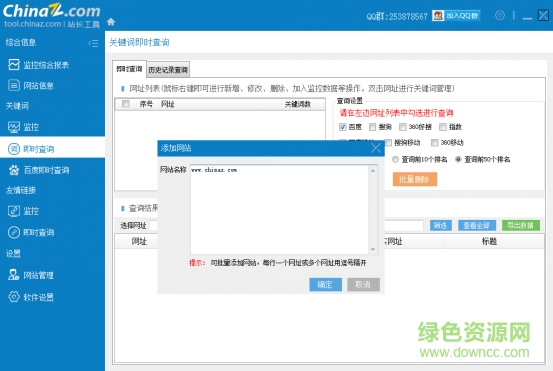Enable the 搜狗 checkbox
The height and width of the screenshot is (371, 553).
point(372,127)
